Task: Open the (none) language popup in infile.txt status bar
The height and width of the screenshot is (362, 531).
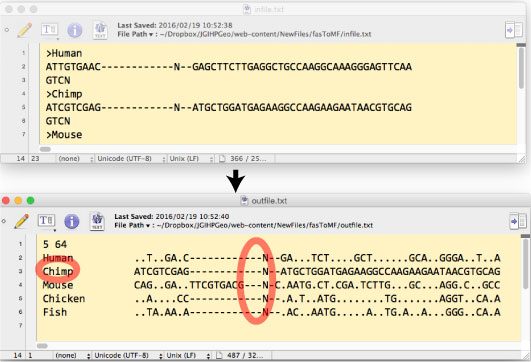Action: [x=75, y=158]
